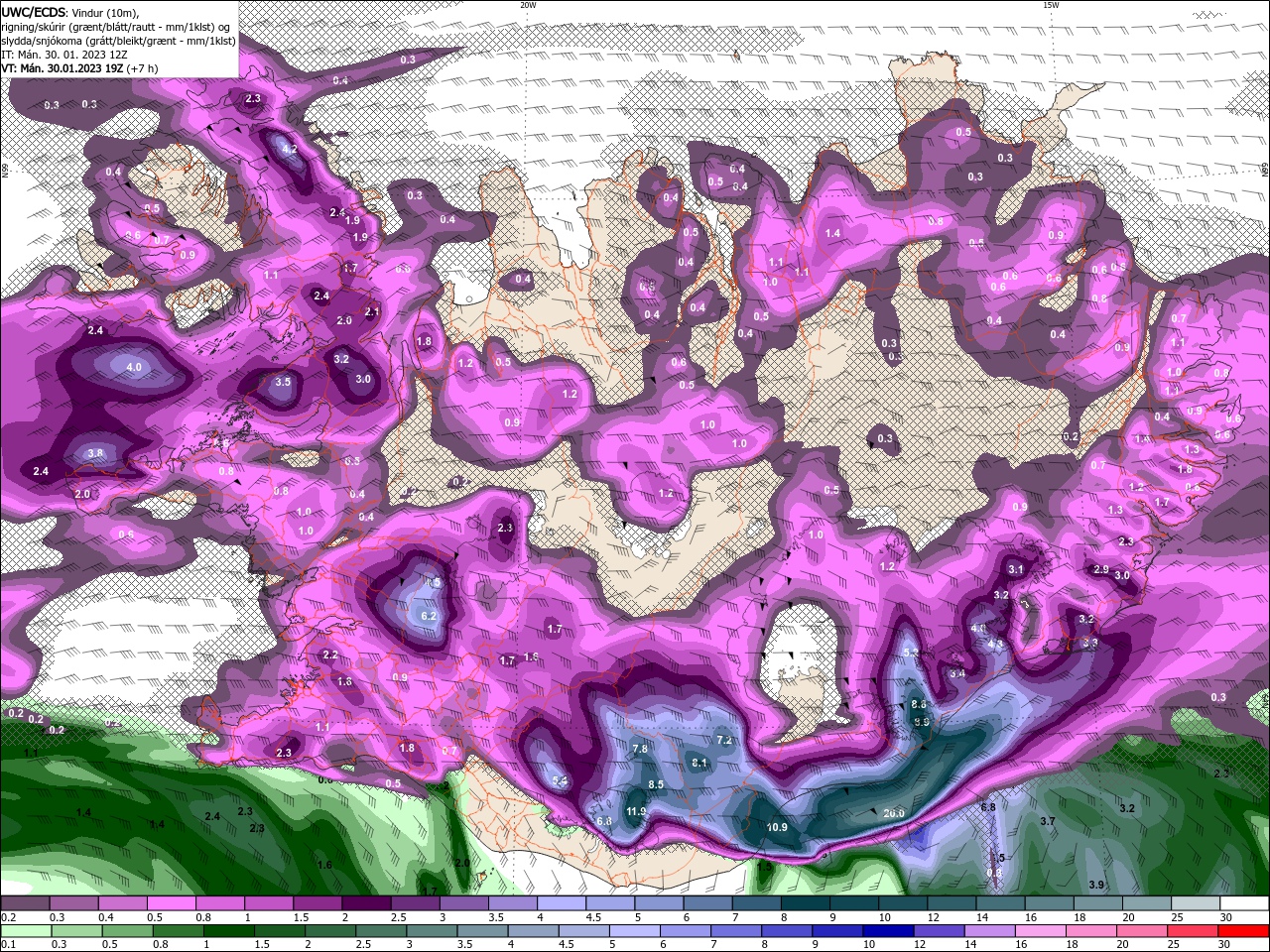The height and width of the screenshot is (952, 1270).
Task: Click the lavender snow legend swatch labelled 4
Action: coord(560,903)
